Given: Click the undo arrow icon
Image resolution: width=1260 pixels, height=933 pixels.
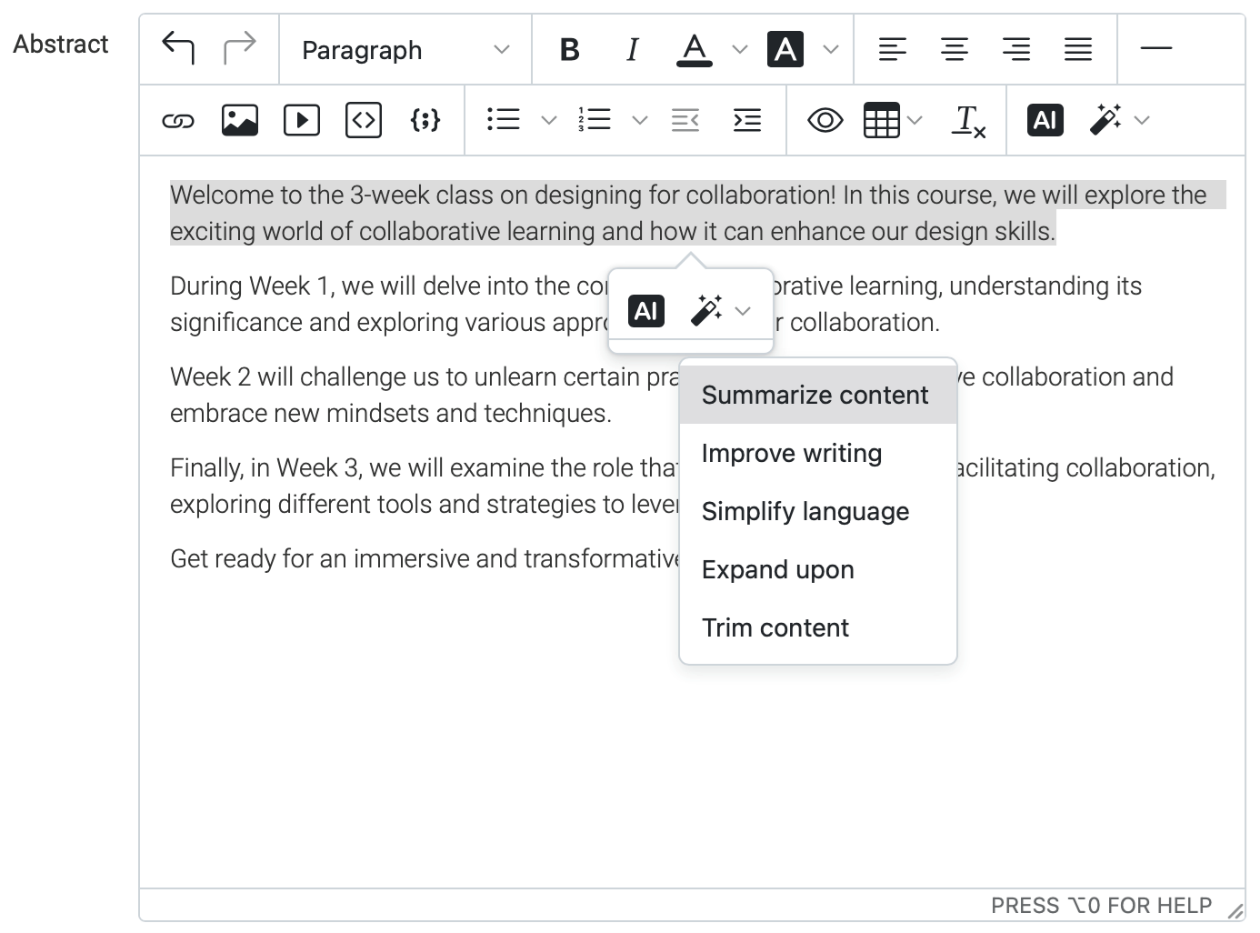Looking at the screenshot, I should [179, 49].
